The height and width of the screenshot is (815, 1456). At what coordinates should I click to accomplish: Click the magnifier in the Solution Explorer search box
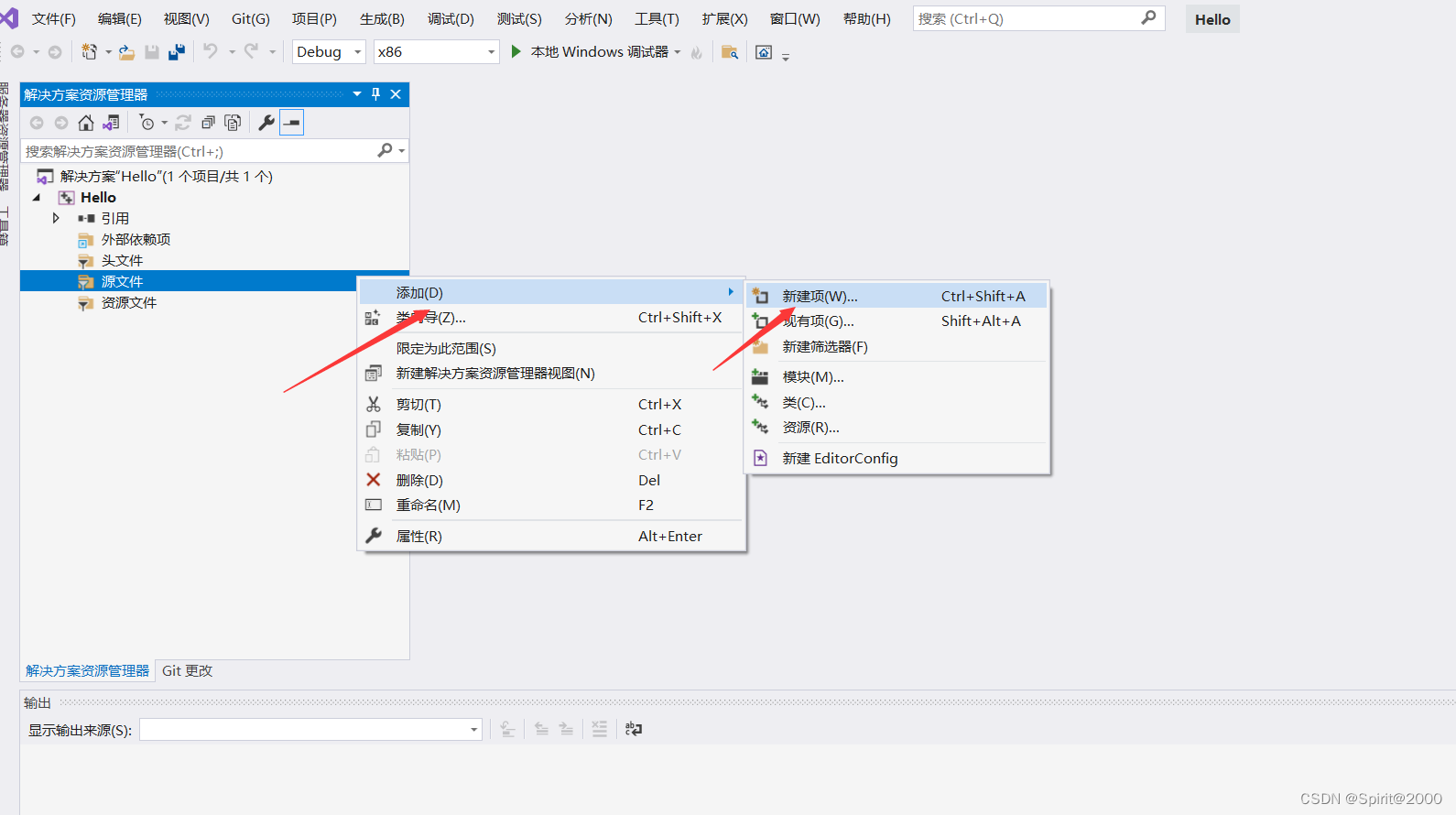(x=385, y=150)
